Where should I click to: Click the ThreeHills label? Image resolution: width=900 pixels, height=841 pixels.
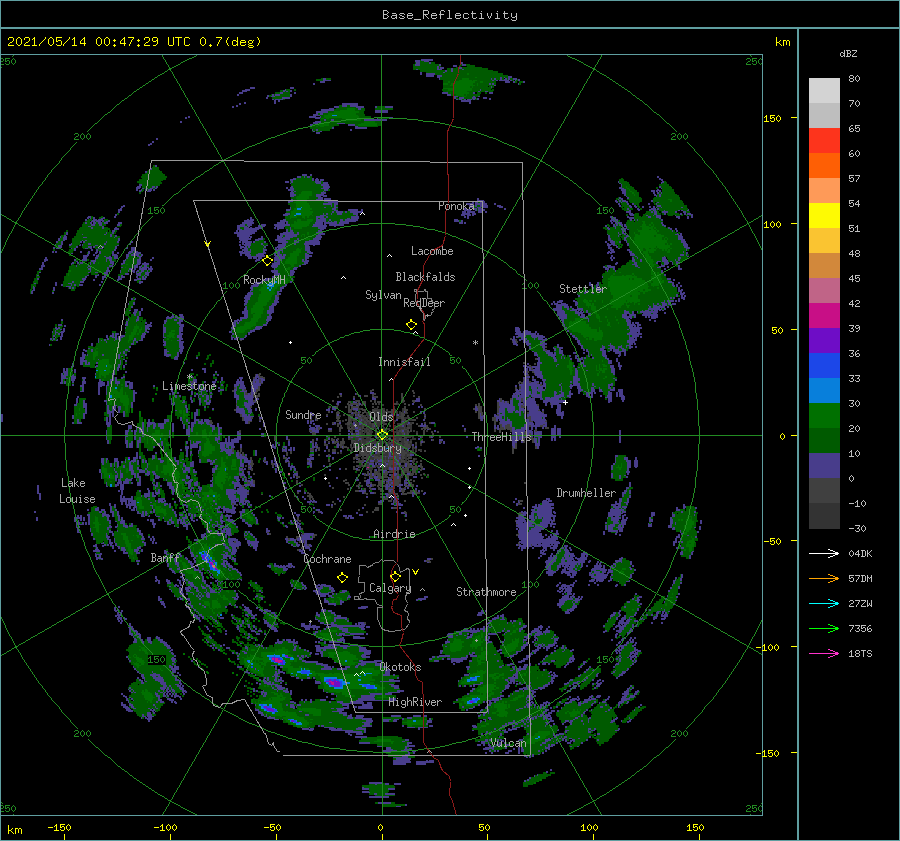(x=502, y=437)
